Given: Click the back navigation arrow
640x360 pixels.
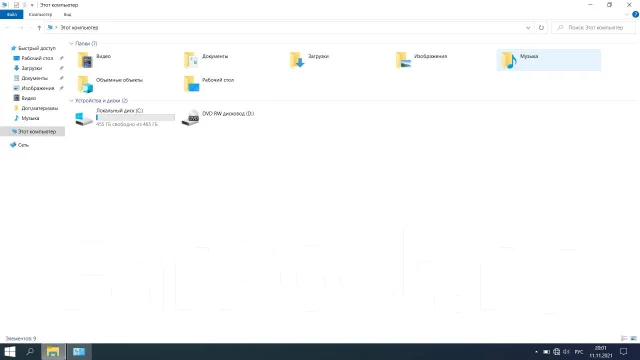Looking at the screenshot, I should click(x=8, y=28).
